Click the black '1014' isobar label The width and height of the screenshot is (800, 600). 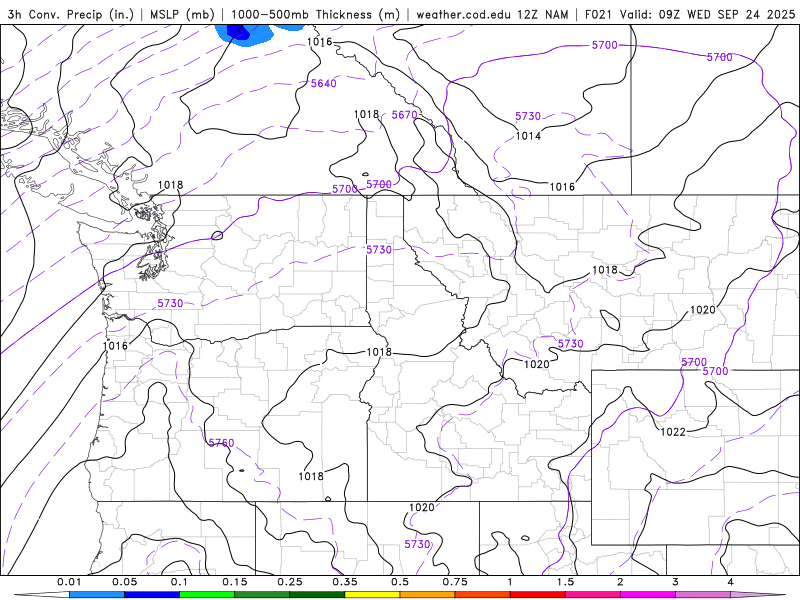[528, 136]
